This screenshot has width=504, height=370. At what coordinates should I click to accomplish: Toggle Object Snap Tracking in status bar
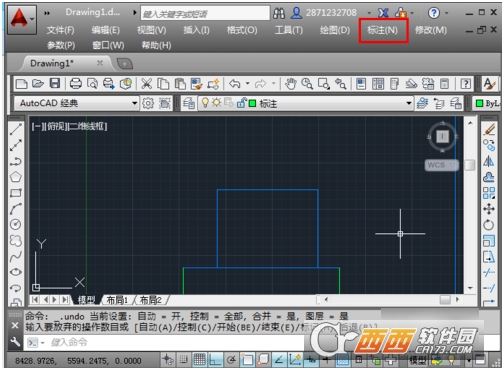[279, 360]
